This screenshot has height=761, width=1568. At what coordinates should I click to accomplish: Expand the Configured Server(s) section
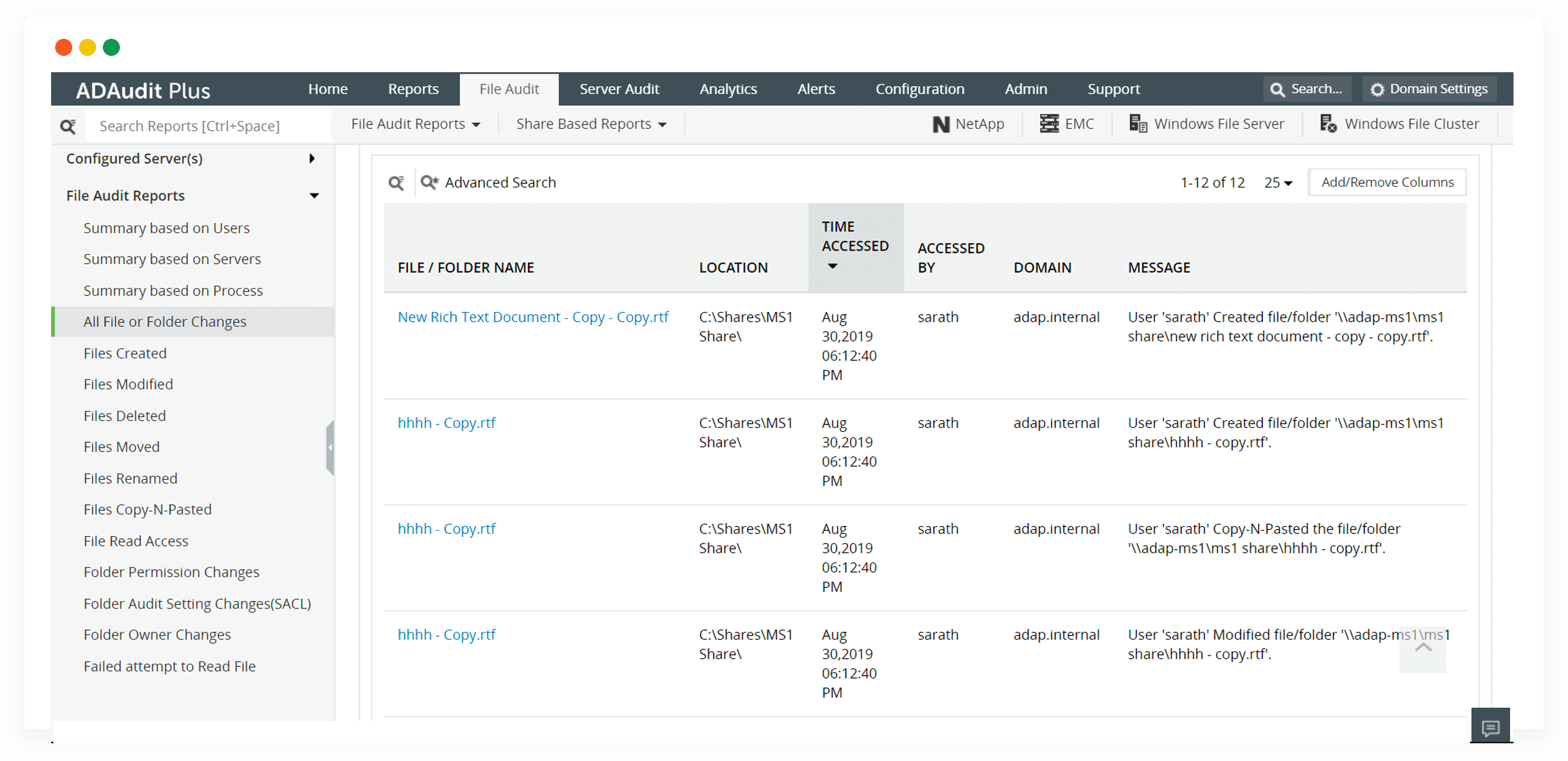[x=312, y=159]
